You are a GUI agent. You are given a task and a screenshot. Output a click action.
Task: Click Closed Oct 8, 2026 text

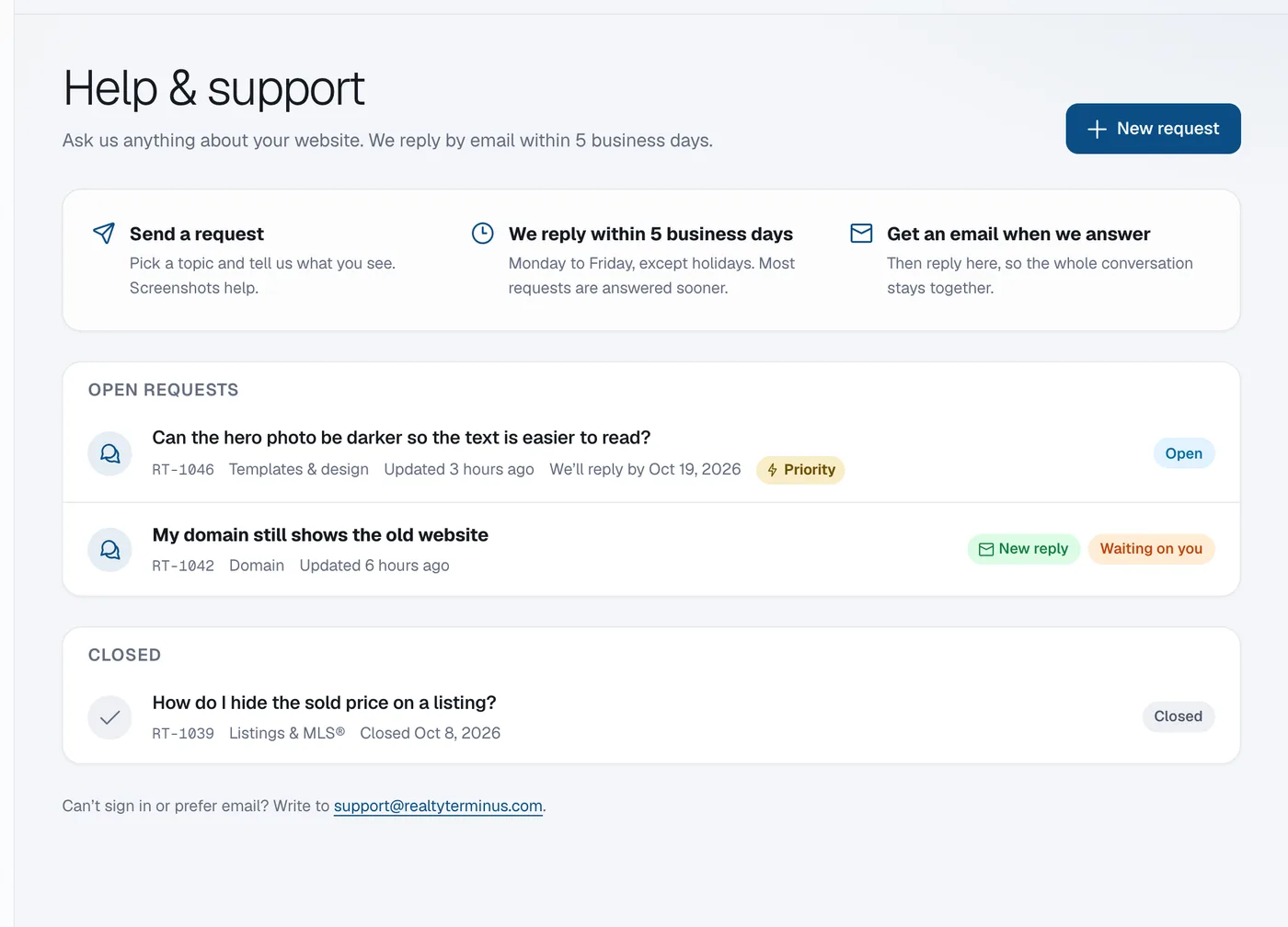[x=431, y=733]
